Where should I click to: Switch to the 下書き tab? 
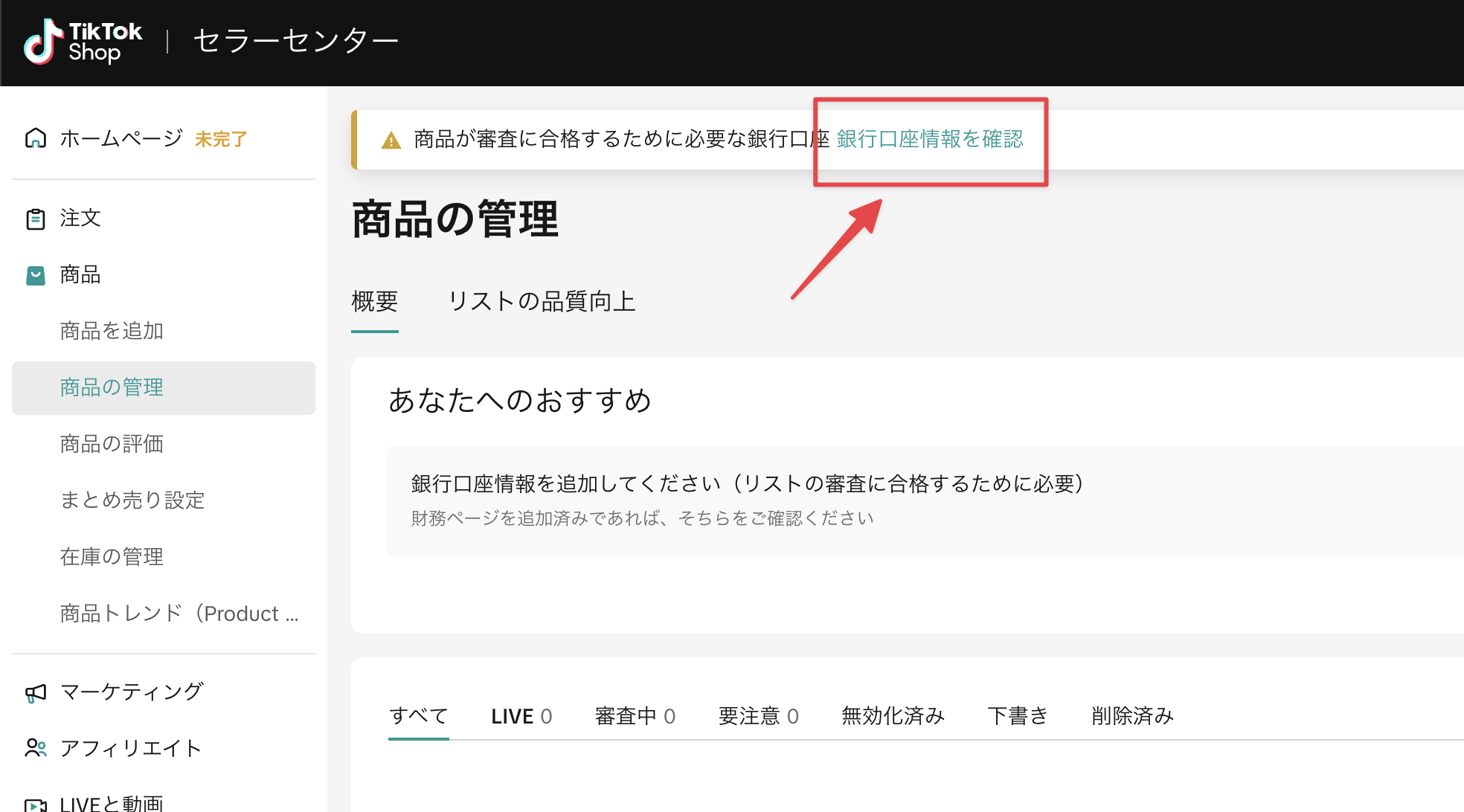[1017, 716]
